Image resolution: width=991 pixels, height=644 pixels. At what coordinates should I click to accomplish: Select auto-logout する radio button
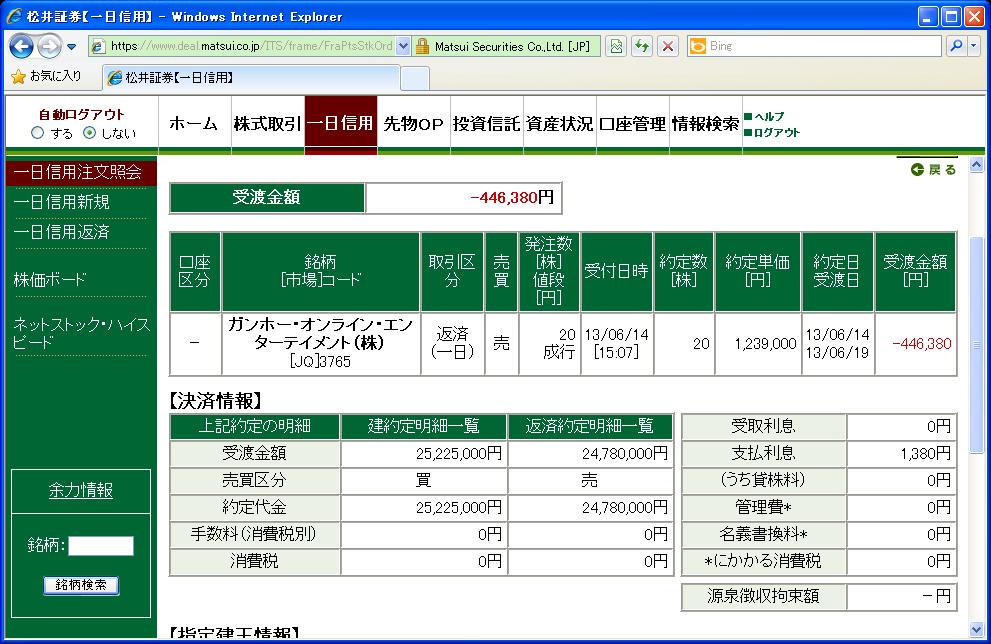pos(38,133)
